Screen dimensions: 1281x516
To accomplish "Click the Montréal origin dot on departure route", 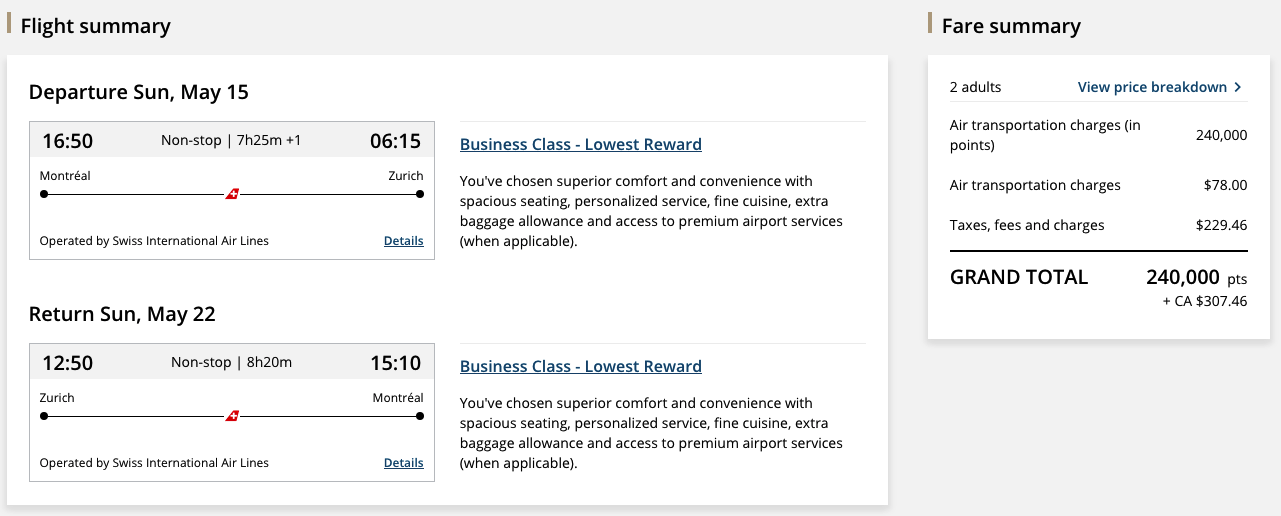I will [44, 194].
